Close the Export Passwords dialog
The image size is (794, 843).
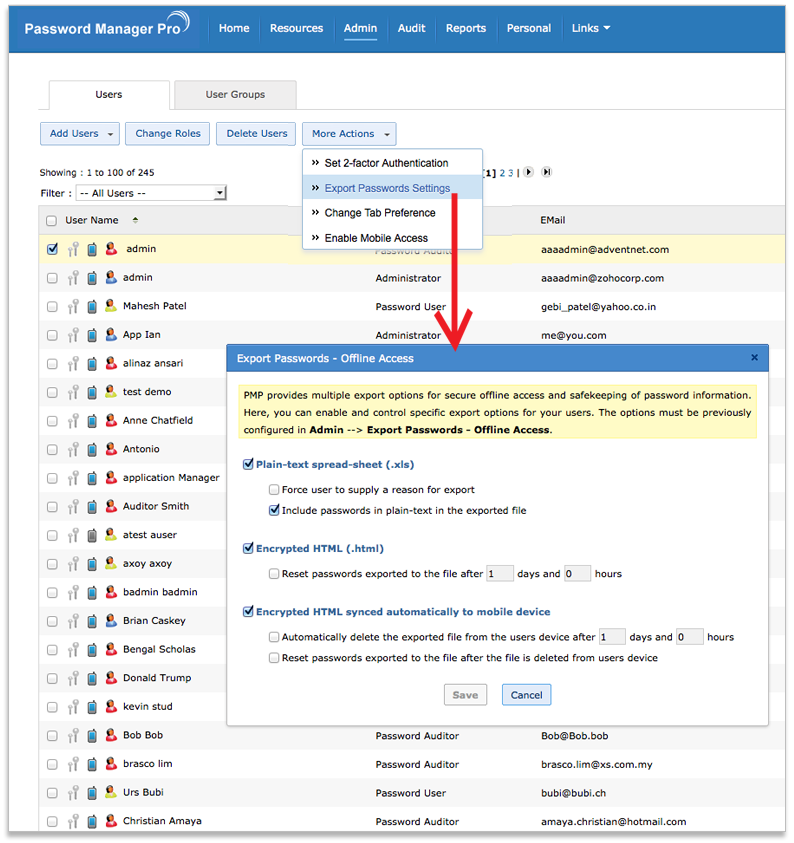click(x=754, y=358)
